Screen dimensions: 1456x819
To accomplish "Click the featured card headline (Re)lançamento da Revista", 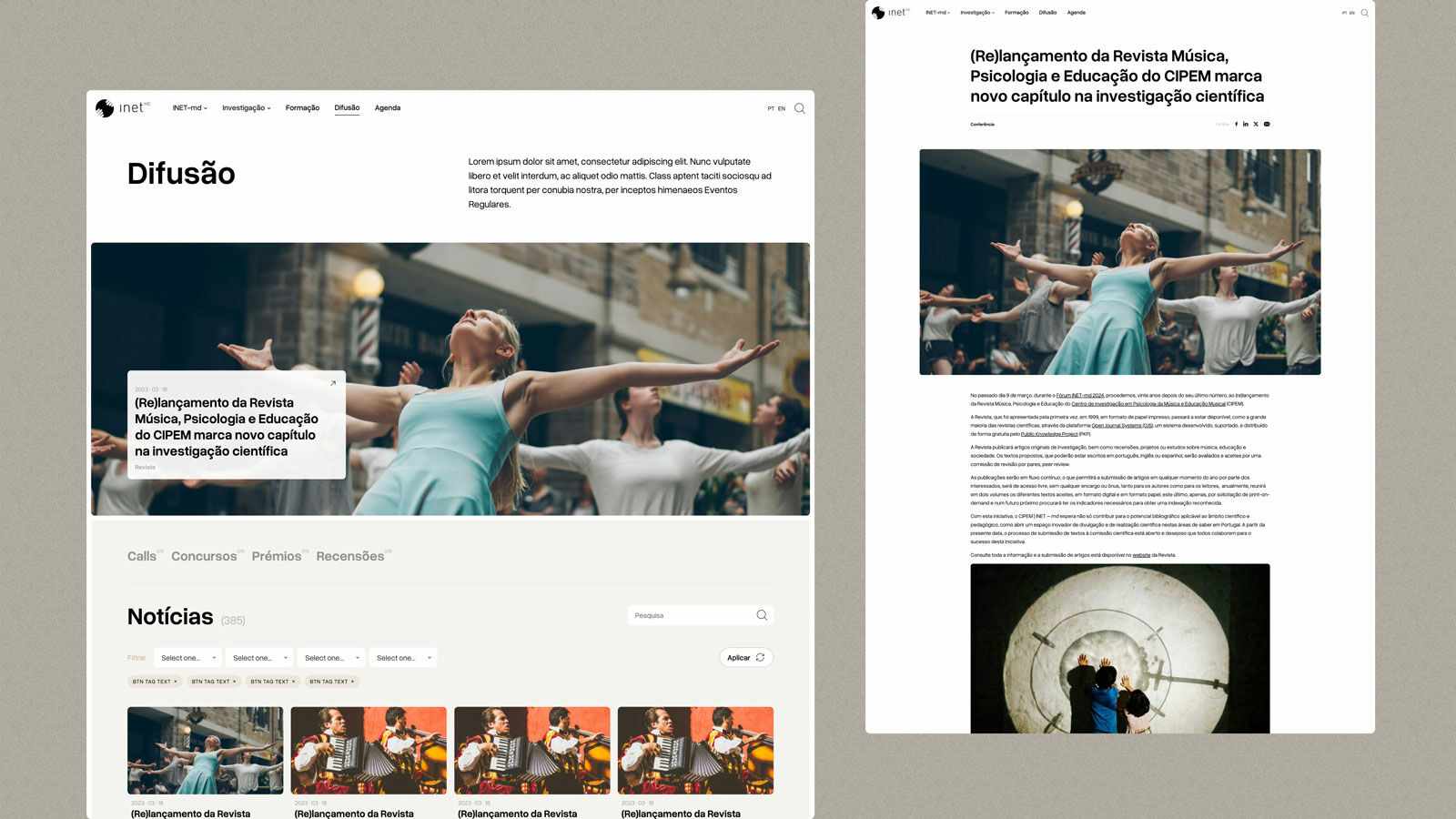I will coord(227,427).
